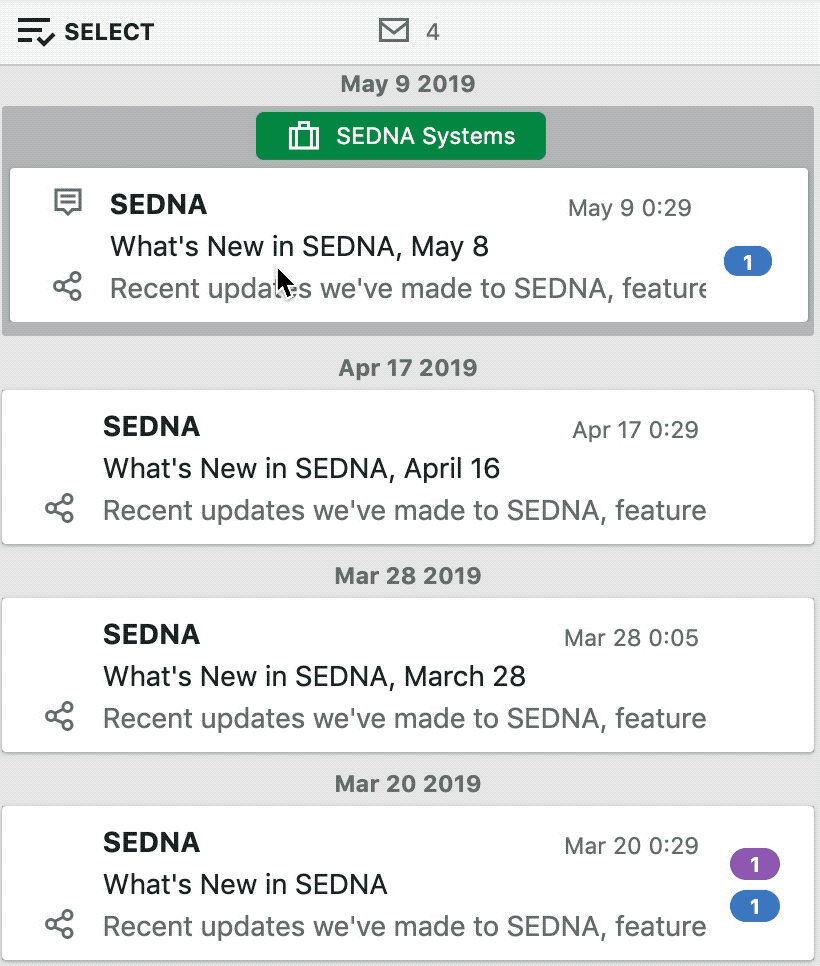The image size is (820, 966).
Task: Open the SEDNA Systems green tag
Action: click(x=400, y=136)
